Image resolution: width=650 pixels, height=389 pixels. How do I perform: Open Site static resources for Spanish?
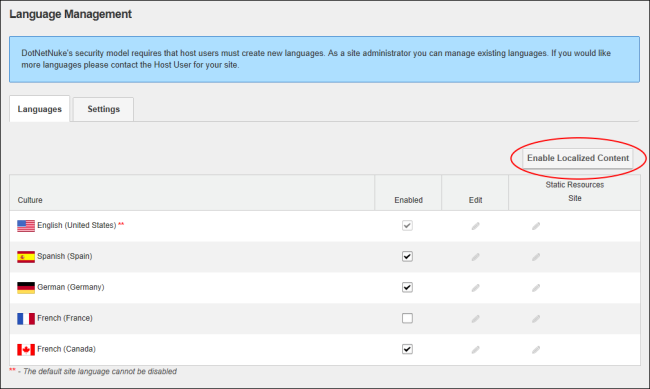coord(536,257)
